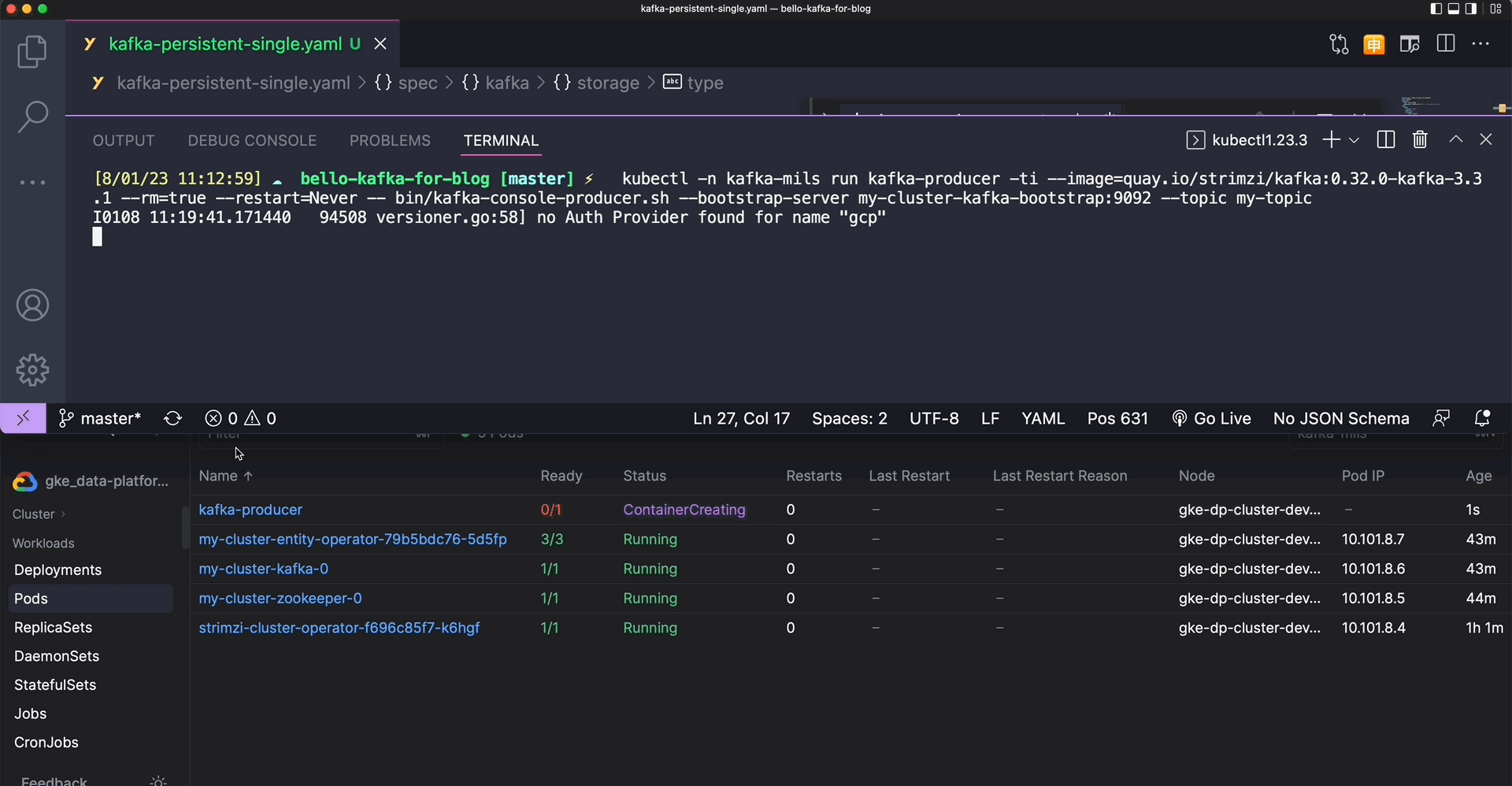
Task: Click the Go Live button
Action: pos(1212,419)
